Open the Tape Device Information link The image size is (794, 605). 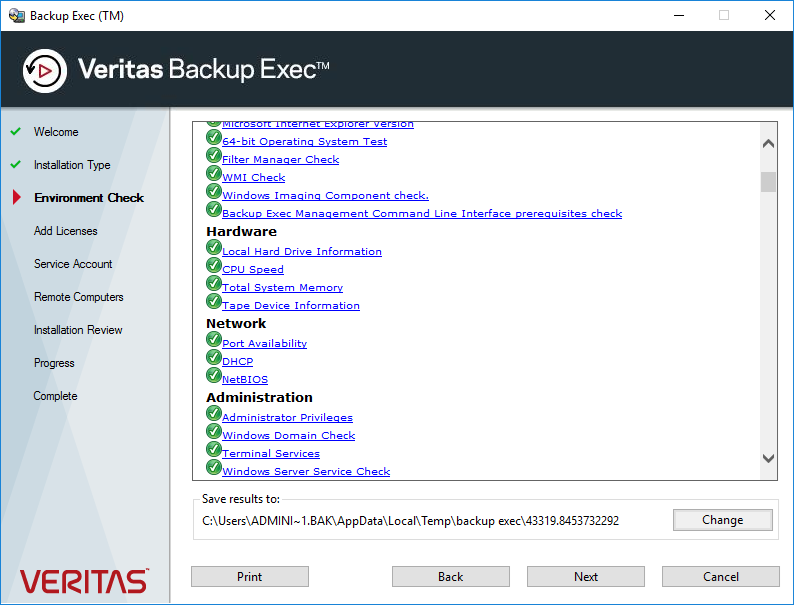(291, 306)
